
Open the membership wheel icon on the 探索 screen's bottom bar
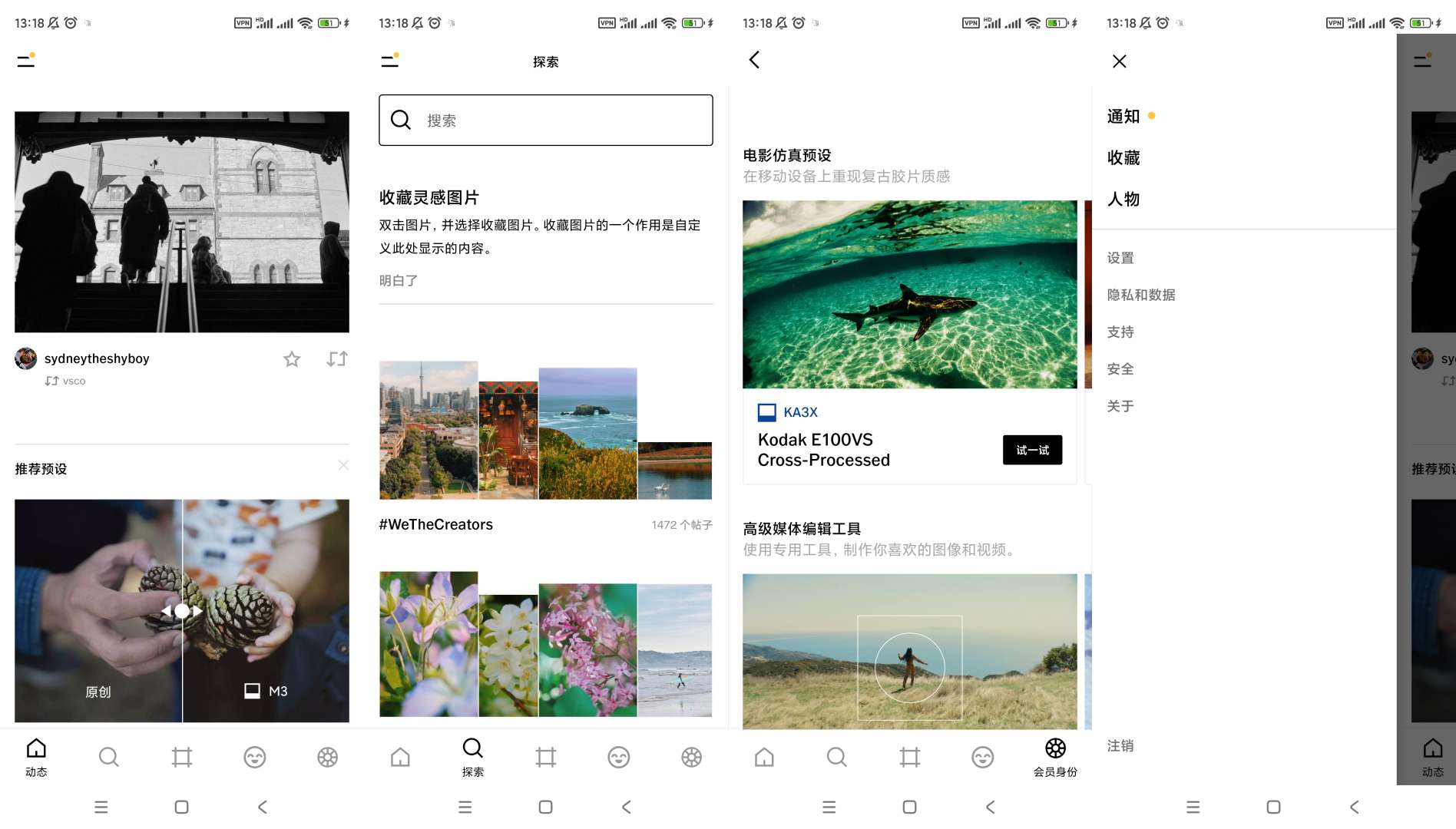[x=692, y=758]
